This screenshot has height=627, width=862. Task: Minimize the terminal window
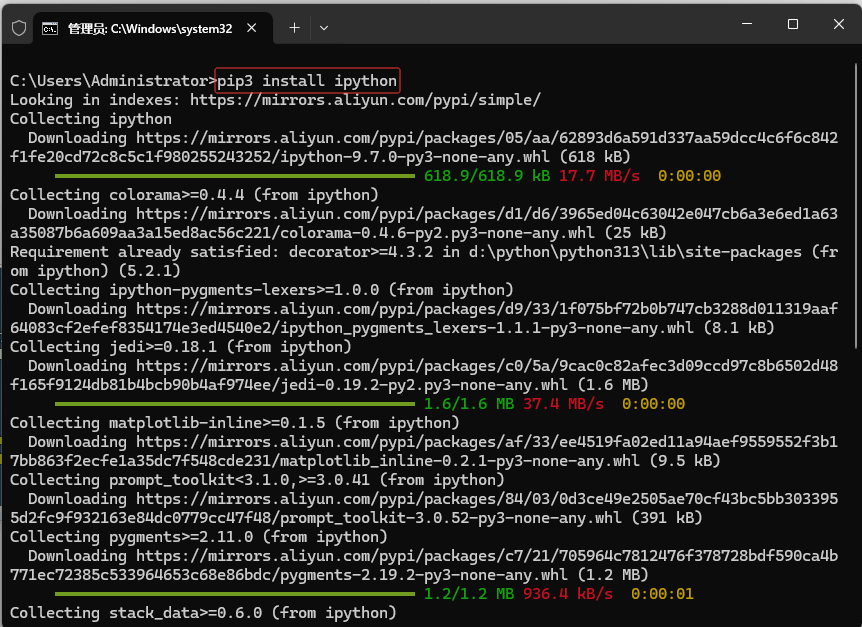tap(747, 24)
